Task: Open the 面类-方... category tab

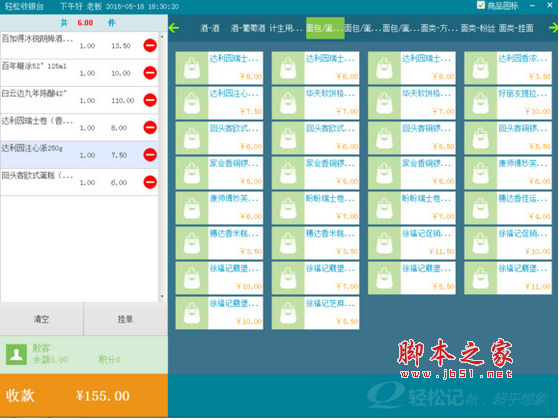Action: pos(439,28)
